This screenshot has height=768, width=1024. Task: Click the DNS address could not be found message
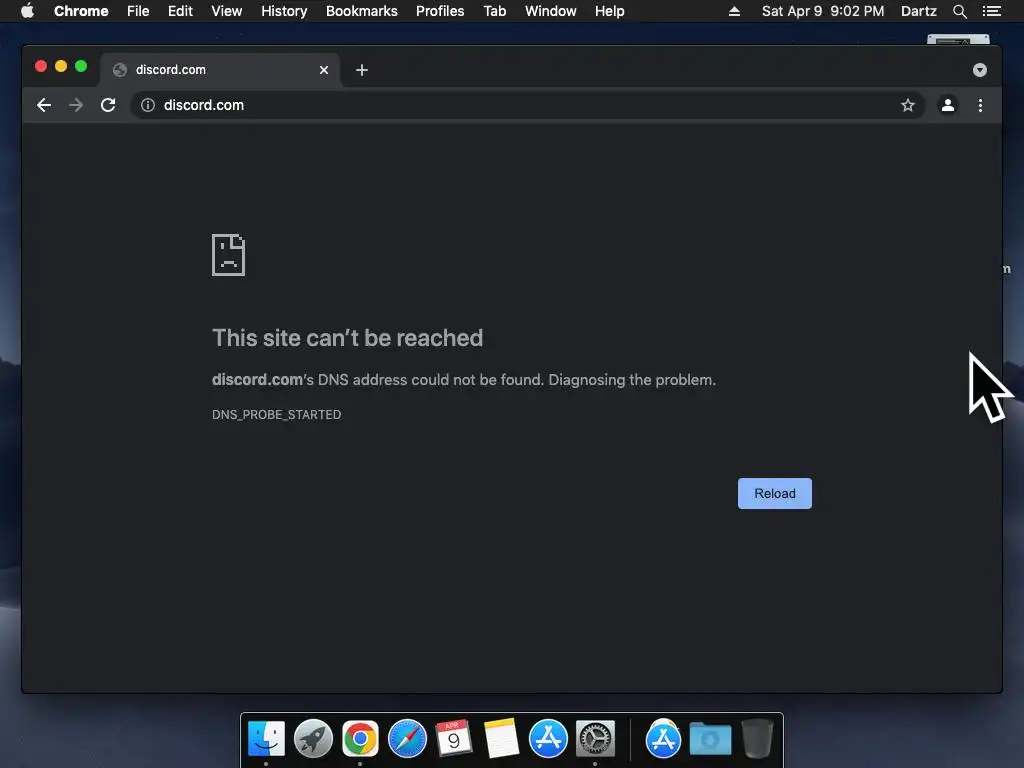click(x=464, y=380)
